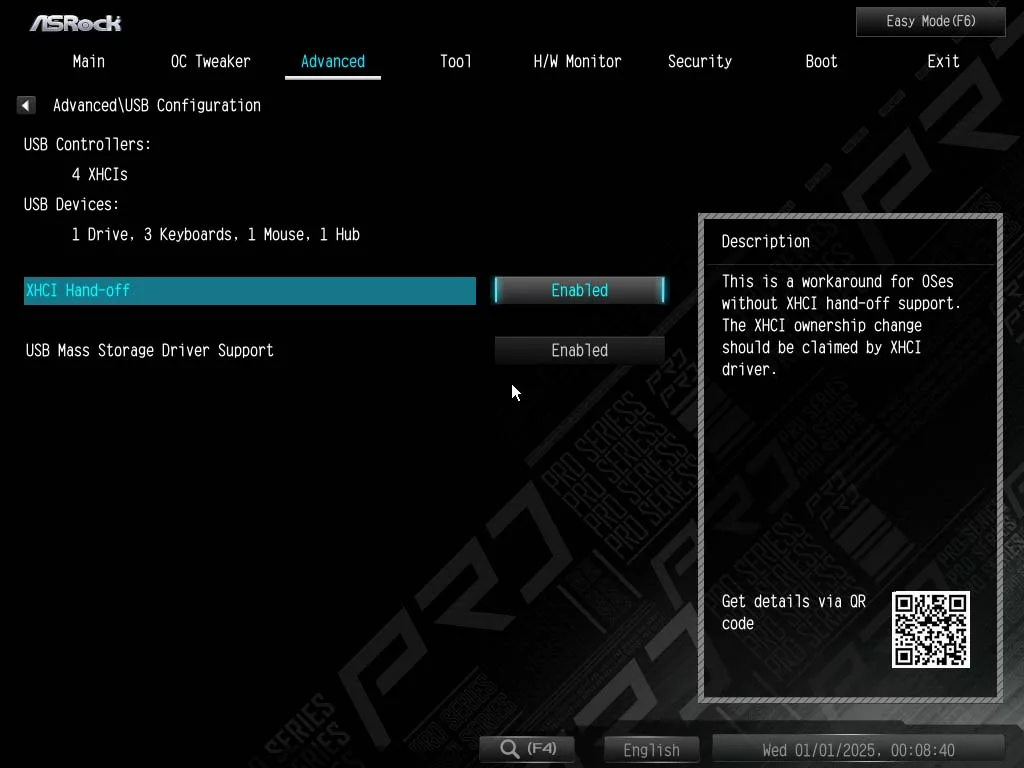Image resolution: width=1024 pixels, height=768 pixels.
Task: Open the Security tab
Action: point(699,61)
